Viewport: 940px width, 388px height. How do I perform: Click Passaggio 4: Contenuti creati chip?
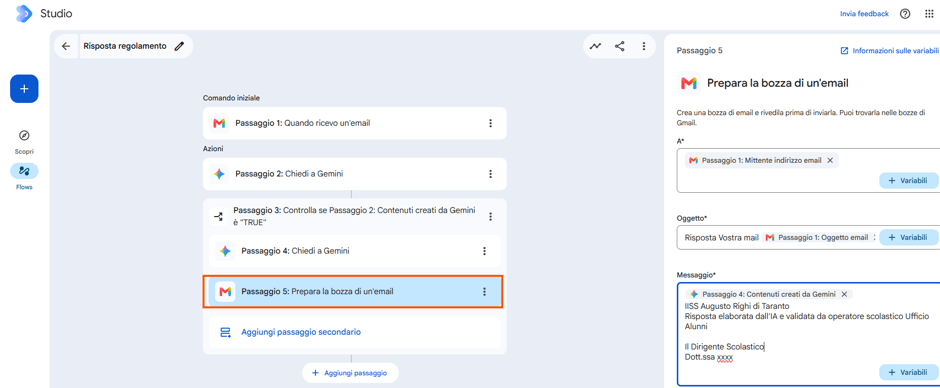(x=769, y=294)
